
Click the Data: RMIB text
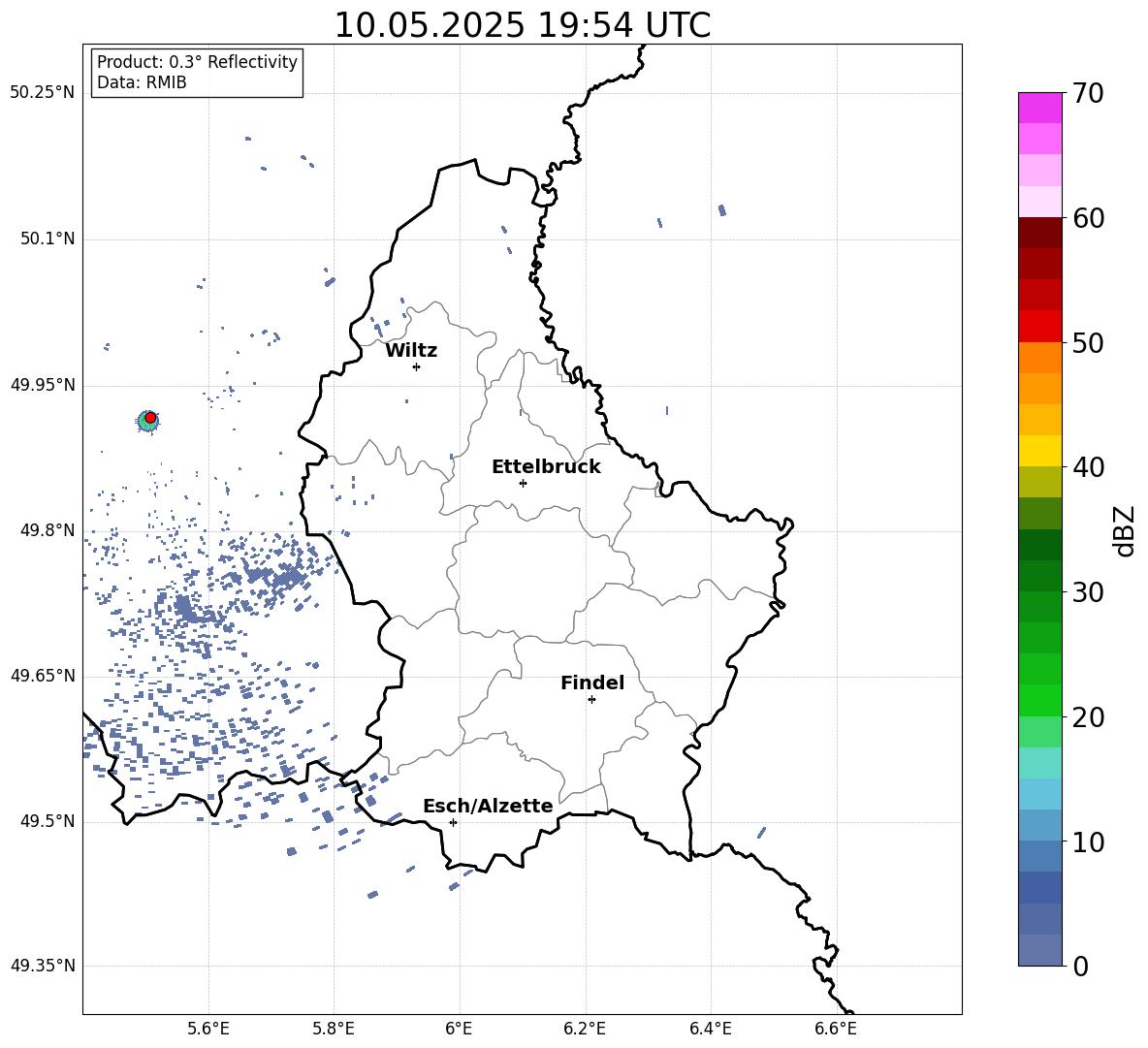tap(142, 82)
